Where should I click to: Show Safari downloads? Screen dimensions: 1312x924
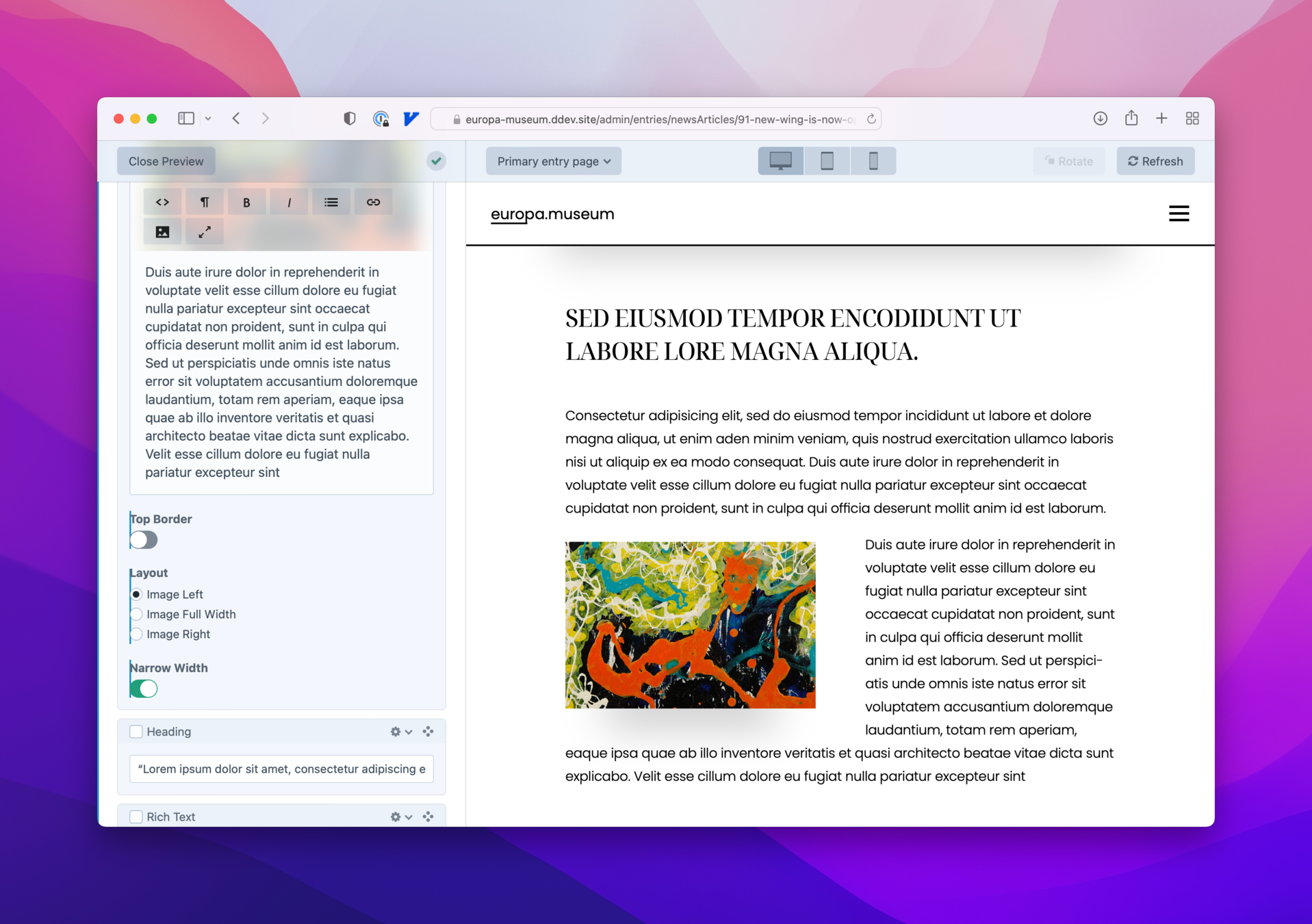pyautogui.click(x=1100, y=118)
